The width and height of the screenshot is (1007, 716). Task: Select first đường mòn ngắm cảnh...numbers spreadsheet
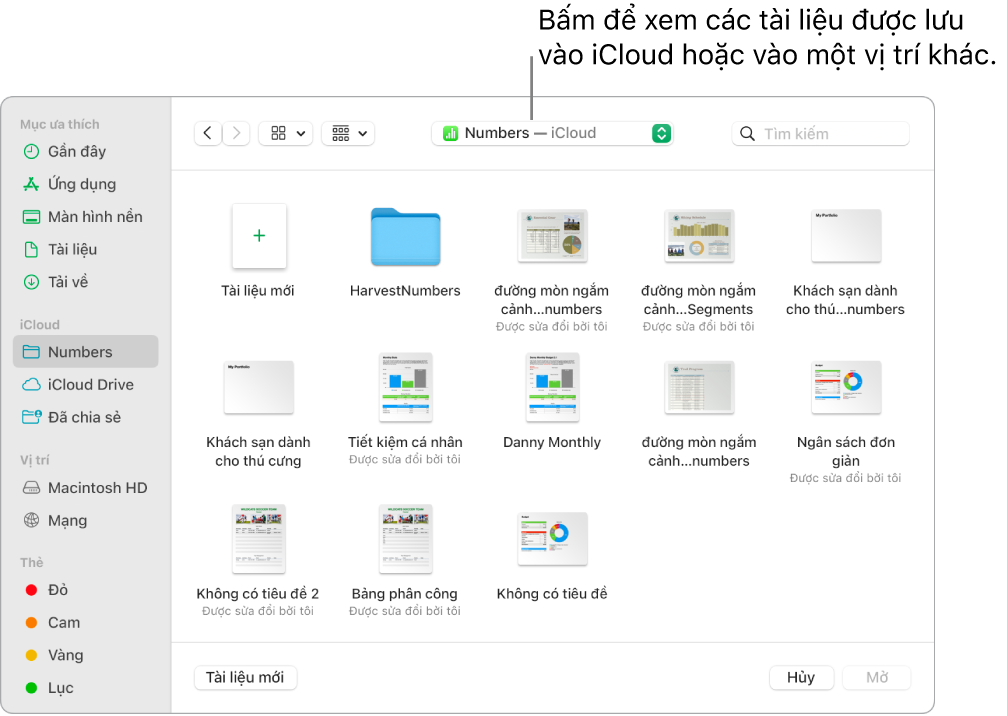(x=552, y=236)
